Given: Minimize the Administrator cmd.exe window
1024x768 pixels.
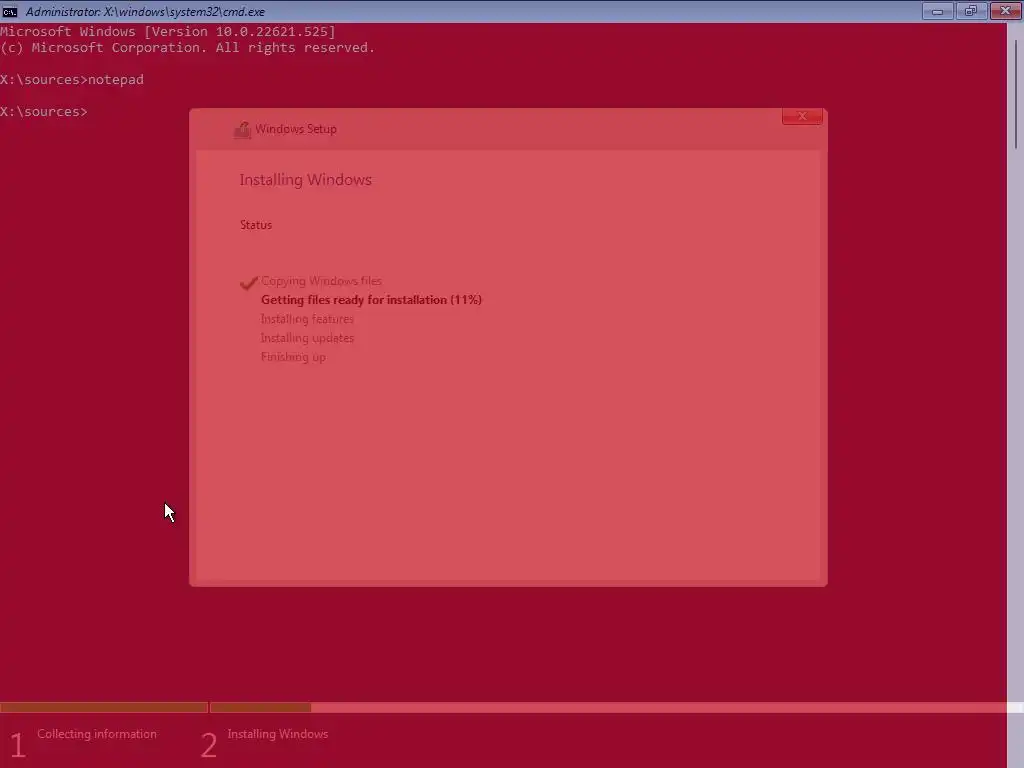Looking at the screenshot, I should pyautogui.click(x=937, y=10).
